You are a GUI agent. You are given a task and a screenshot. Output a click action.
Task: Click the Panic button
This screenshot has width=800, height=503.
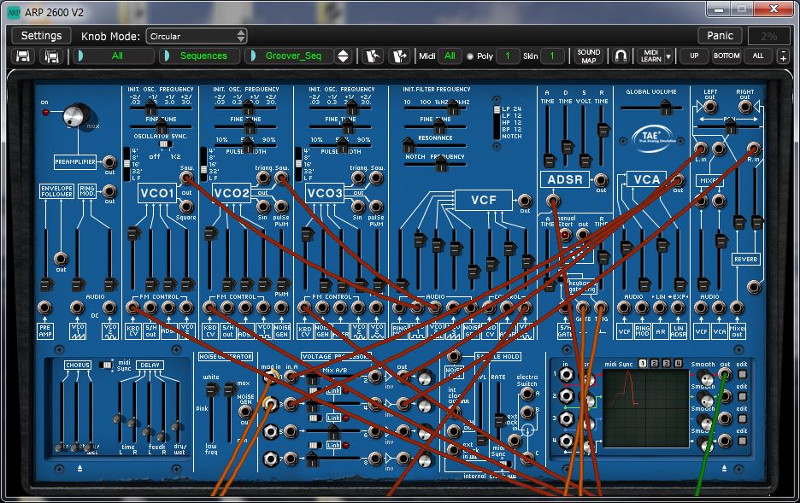coord(720,36)
